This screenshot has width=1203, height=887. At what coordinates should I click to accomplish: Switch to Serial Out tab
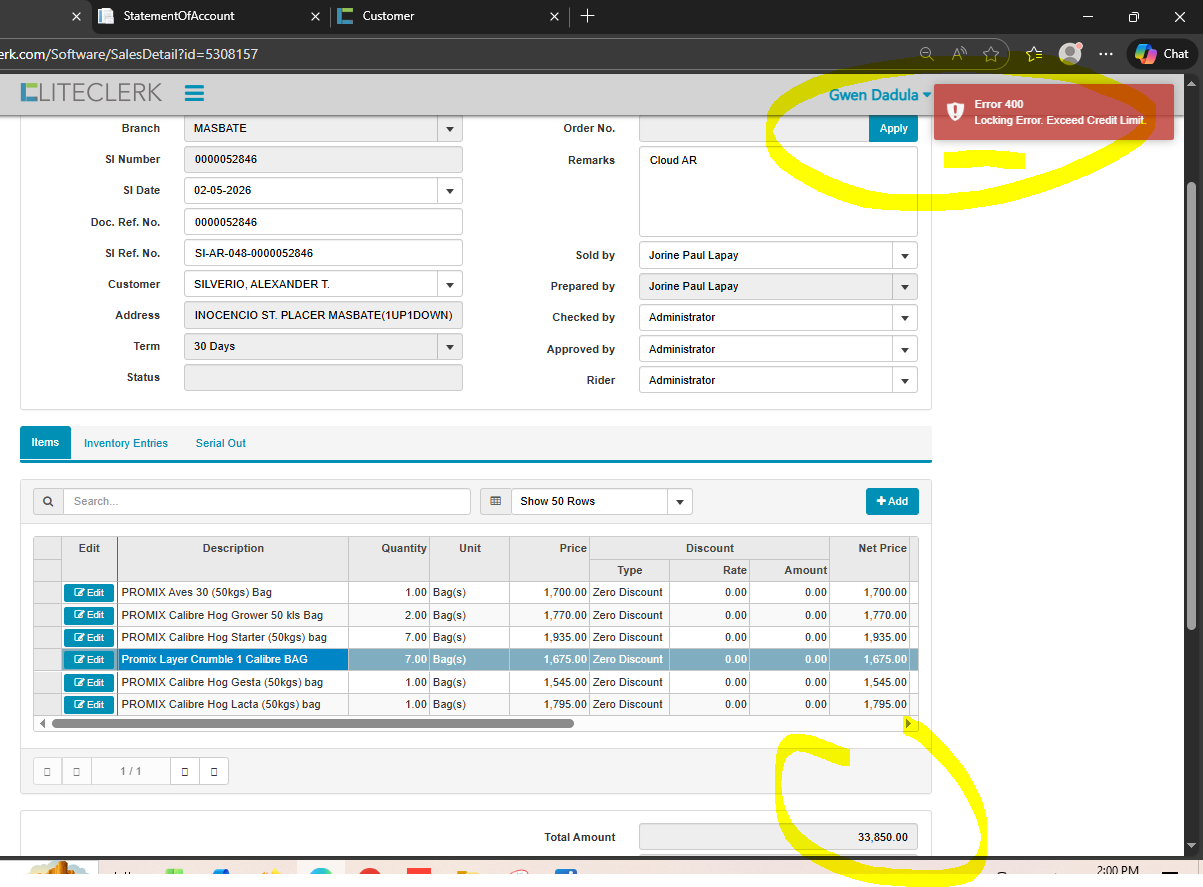point(220,443)
